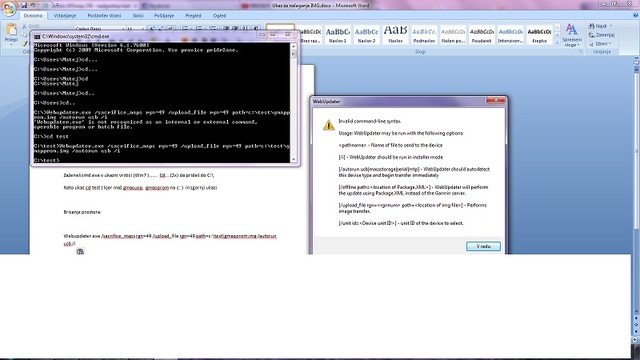Image resolution: width=640 pixels, height=360 pixels.
Task: Apply the Naslov 2 style
Action: tap(366, 34)
